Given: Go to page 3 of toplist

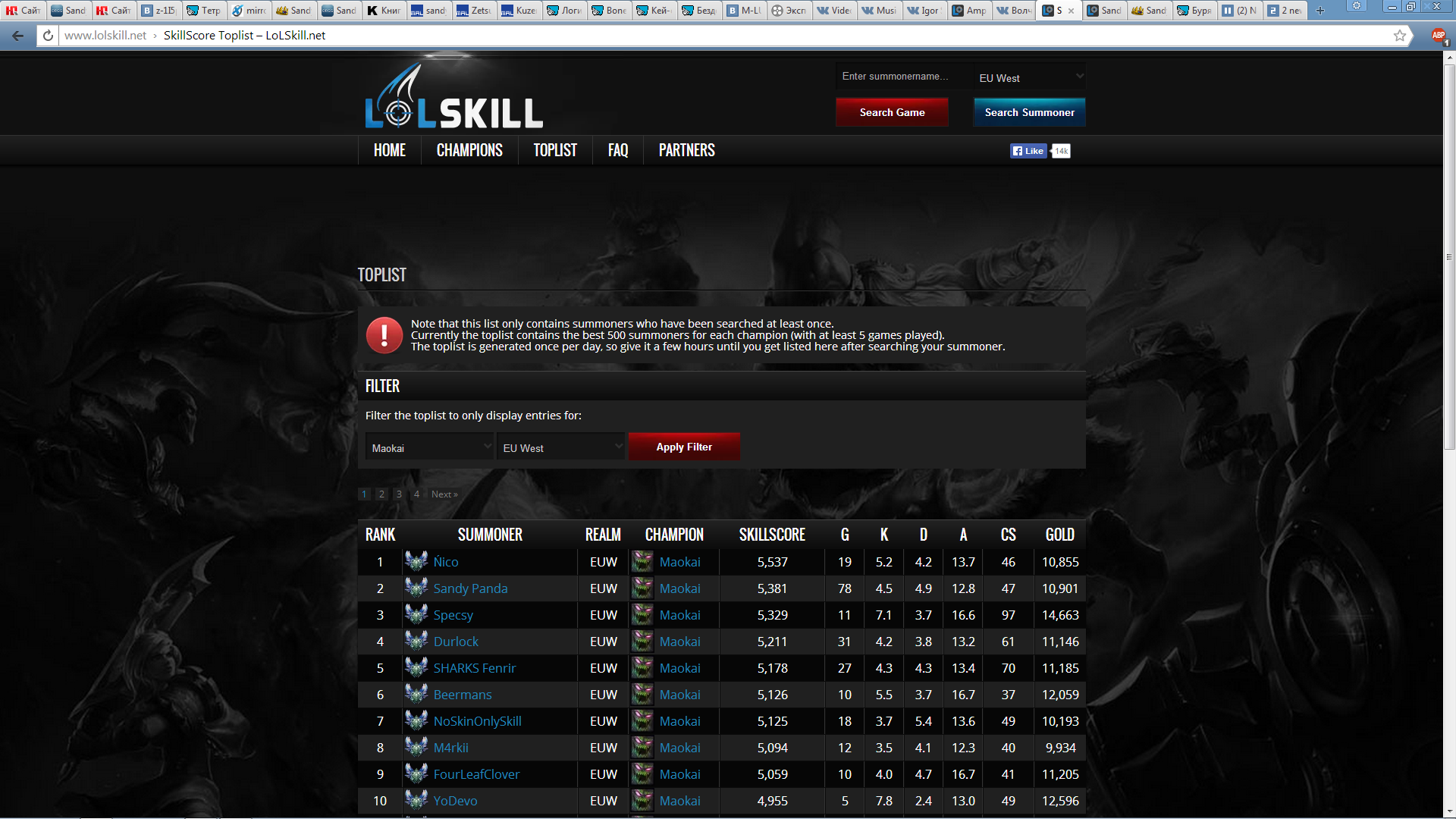Looking at the screenshot, I should [399, 494].
